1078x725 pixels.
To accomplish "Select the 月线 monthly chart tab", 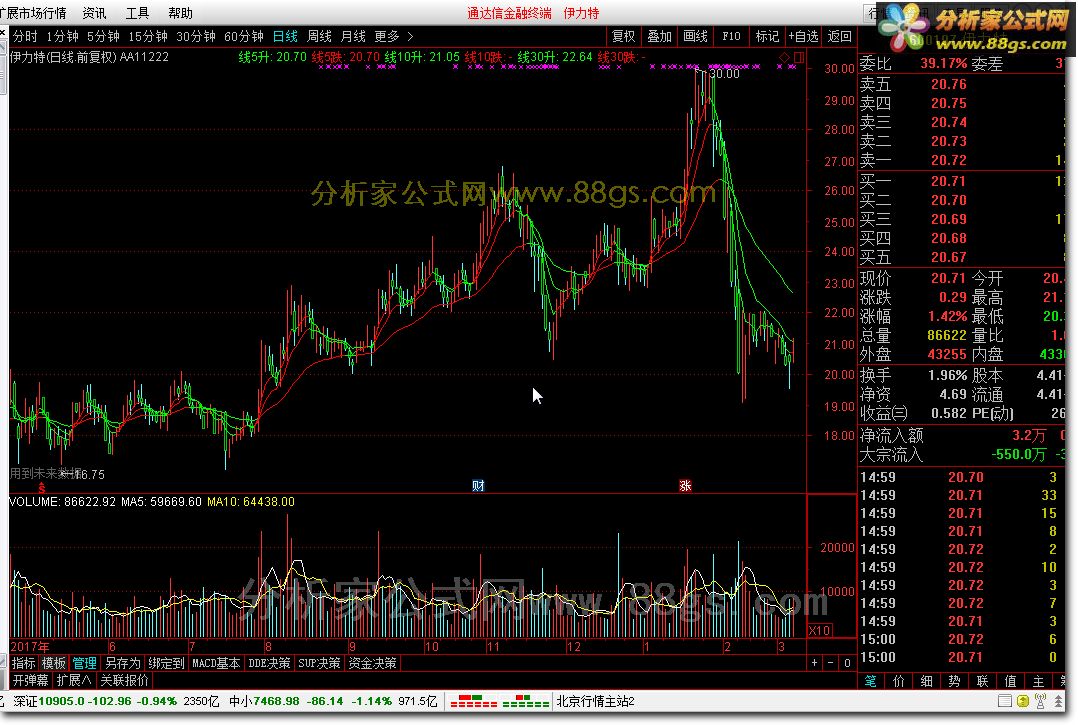I will (x=353, y=36).
